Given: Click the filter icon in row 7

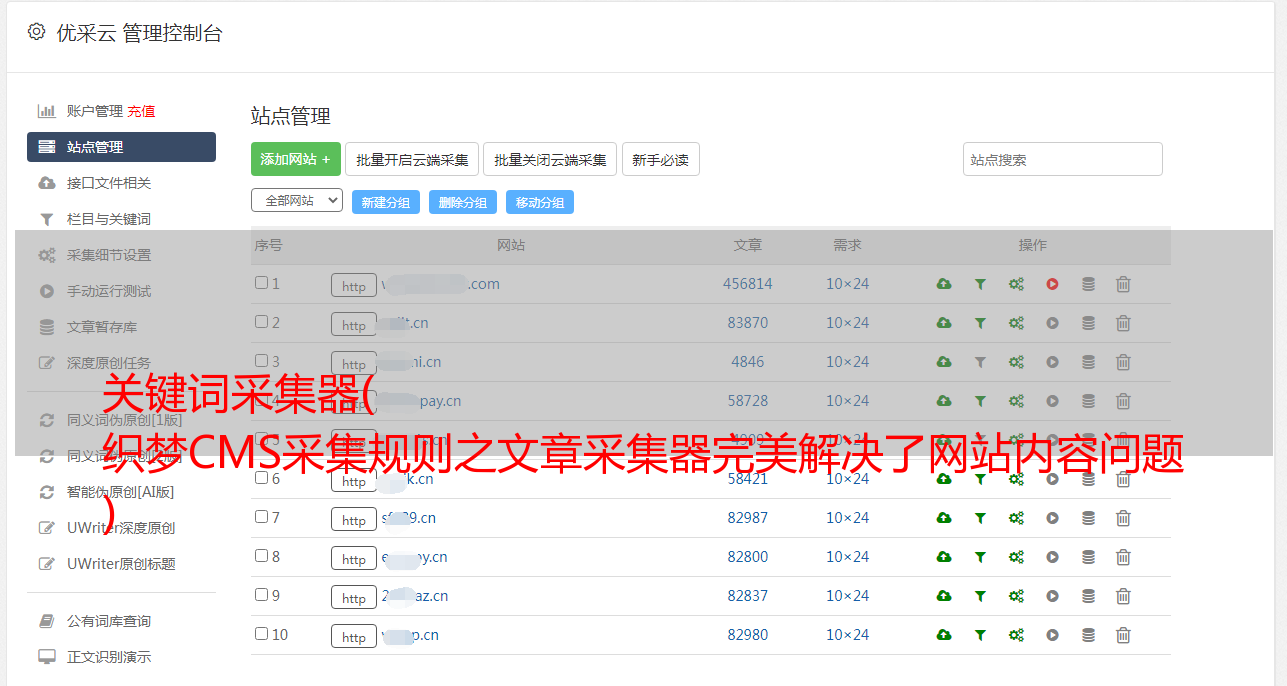Looking at the screenshot, I should [x=980, y=518].
